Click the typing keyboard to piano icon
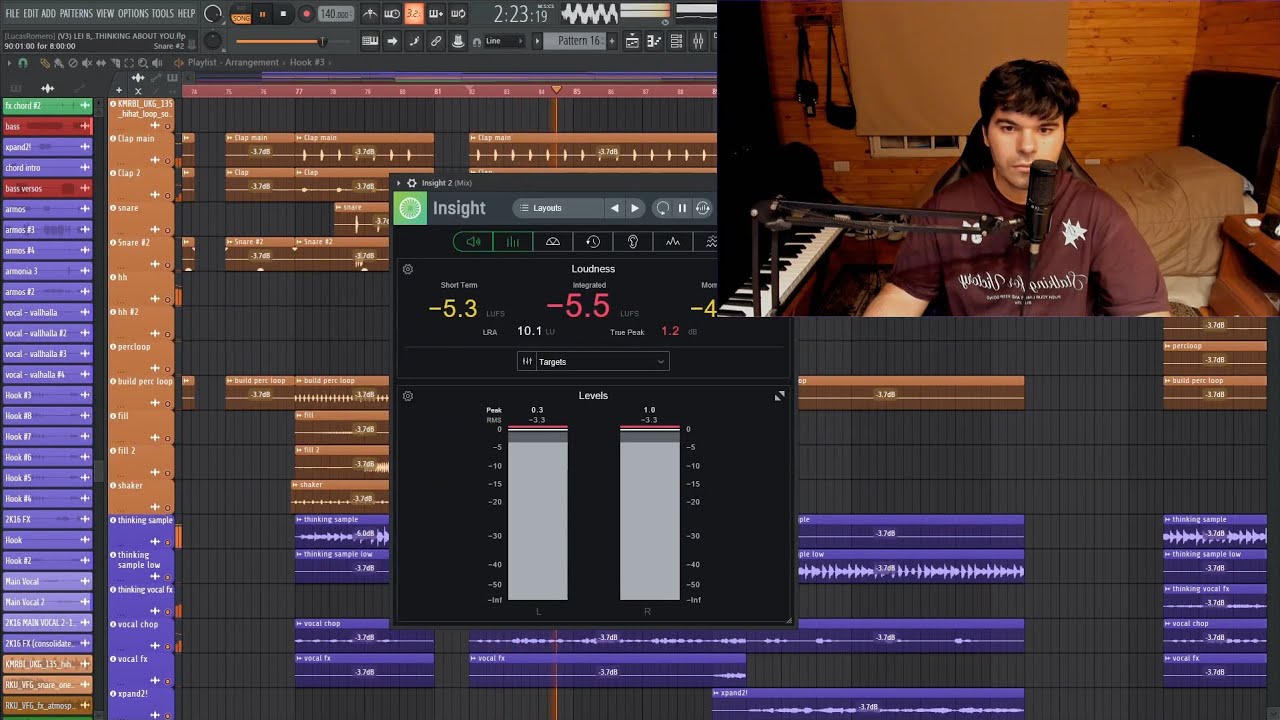The height and width of the screenshot is (720, 1280). pyautogui.click(x=370, y=41)
